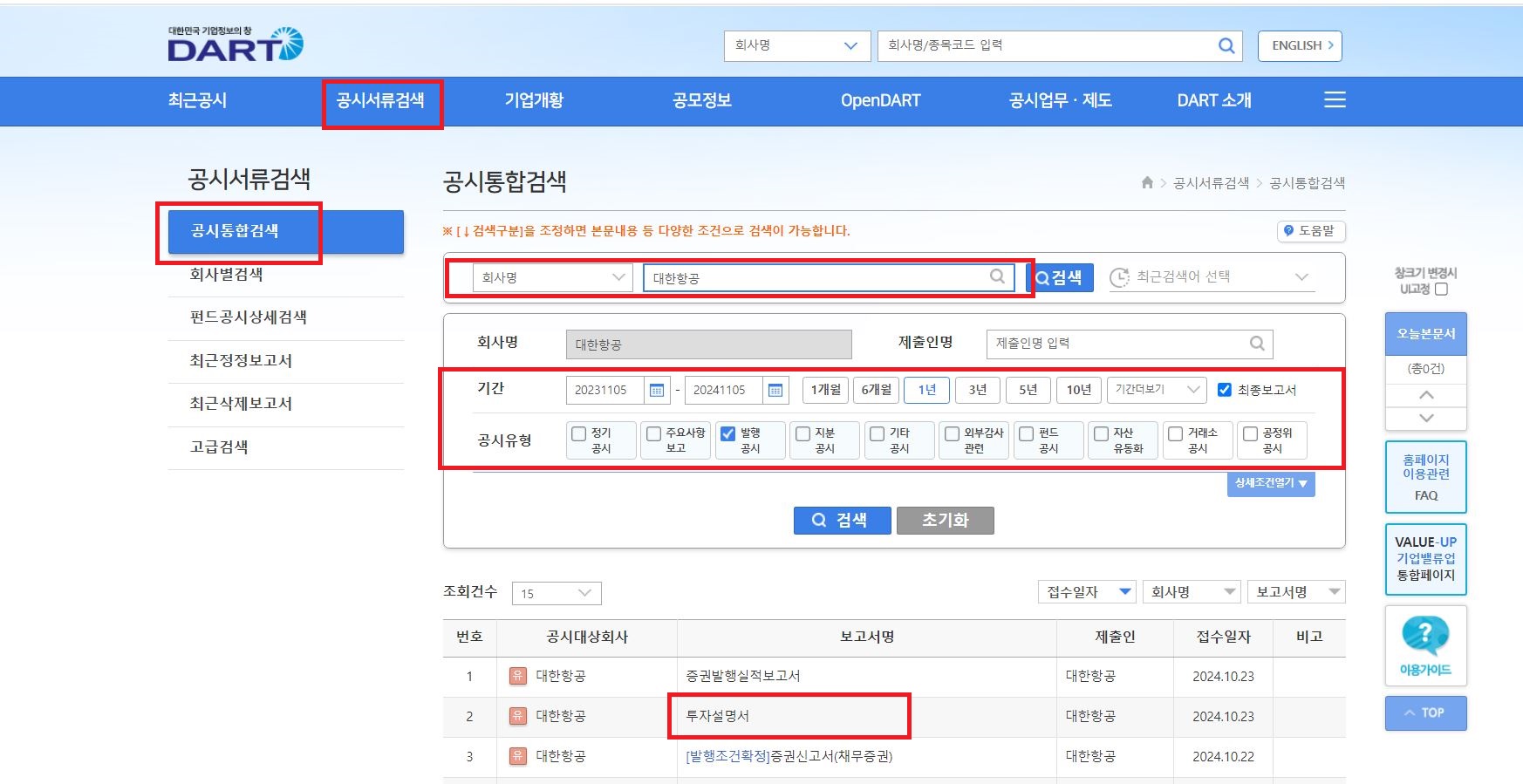
Task: Click 유 market icon in row 3
Action: coord(517,756)
